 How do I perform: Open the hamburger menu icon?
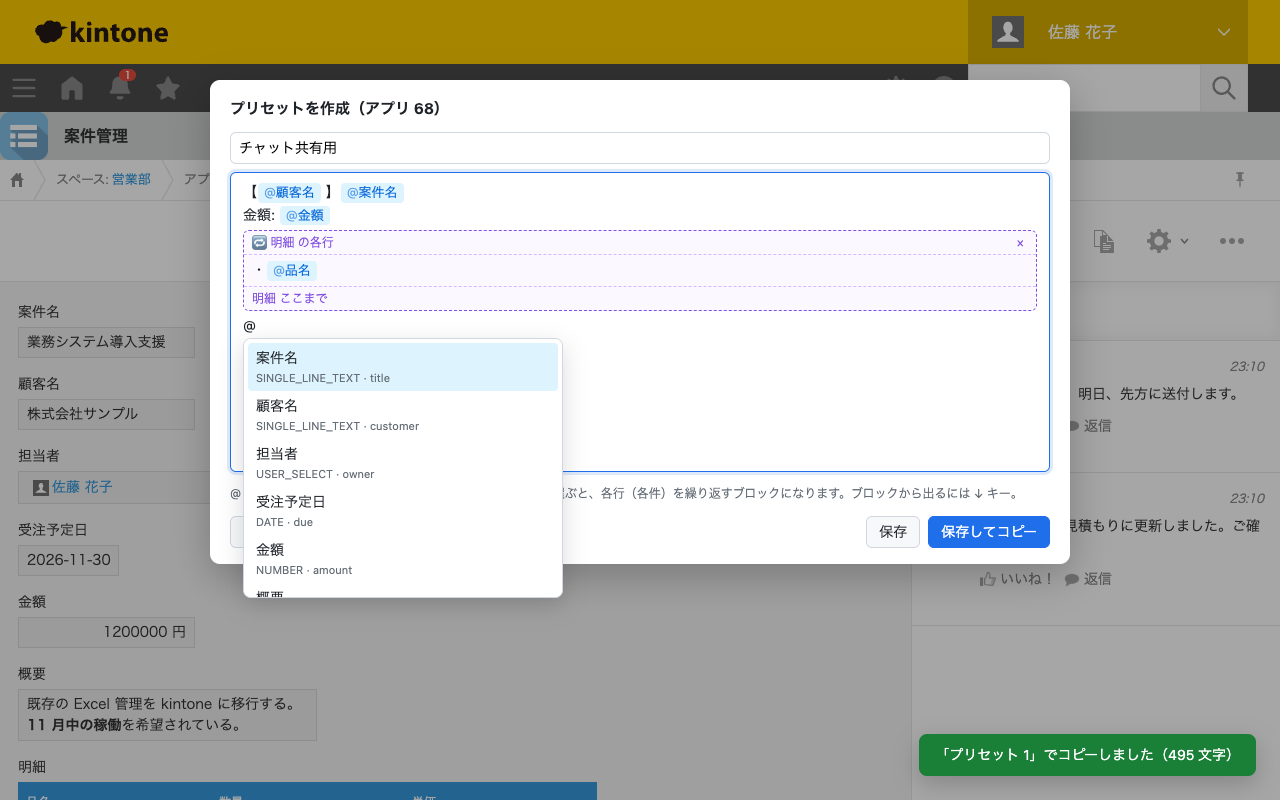tap(24, 88)
